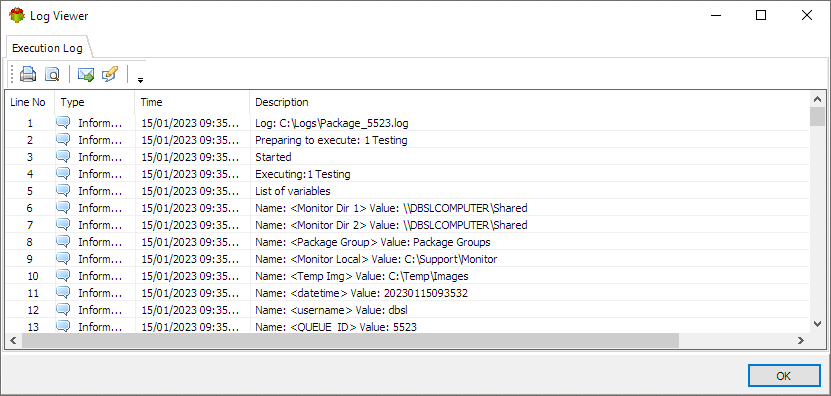Screen dimensions: 831x396
Task: Select the 'Started' description cell
Action: point(273,157)
